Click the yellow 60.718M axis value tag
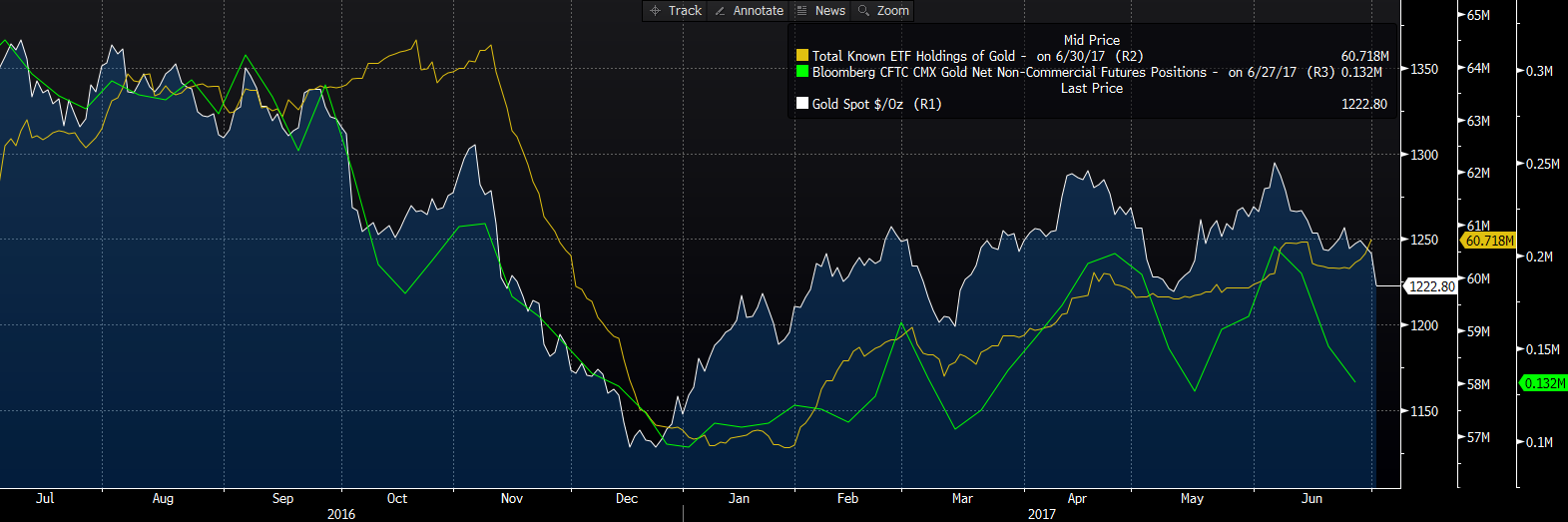Screen dimensions: 1568x522 coord(1488,241)
